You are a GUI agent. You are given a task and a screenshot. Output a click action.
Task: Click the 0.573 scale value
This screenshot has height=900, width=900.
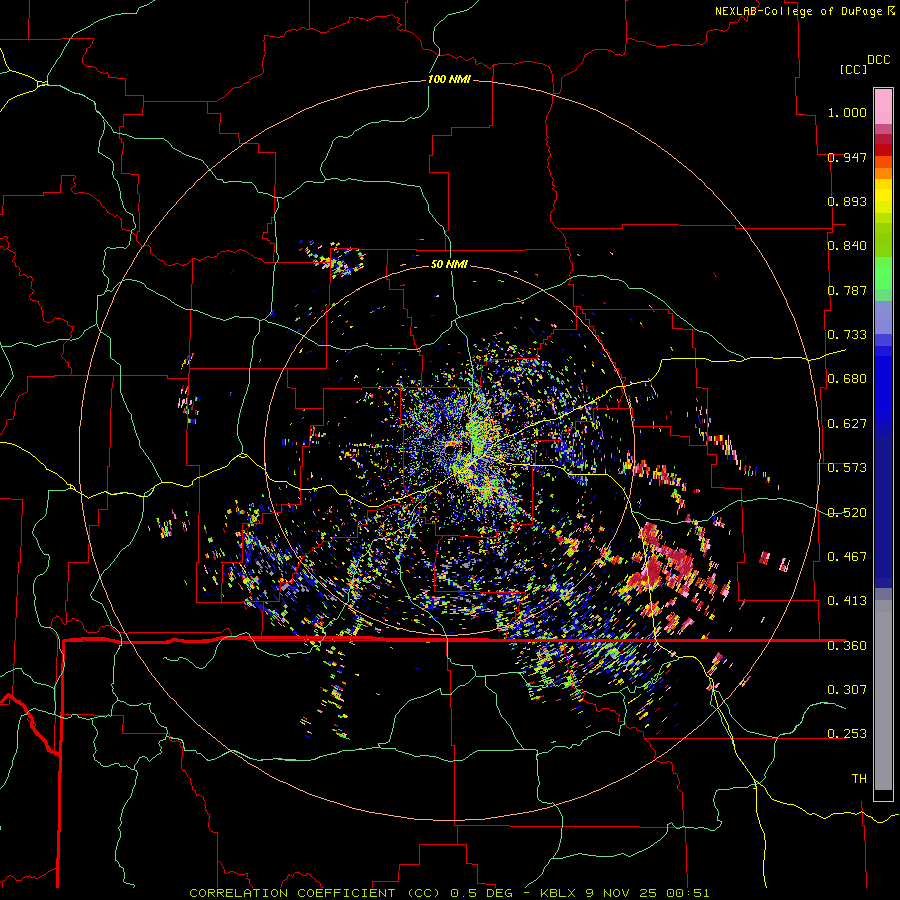847,468
